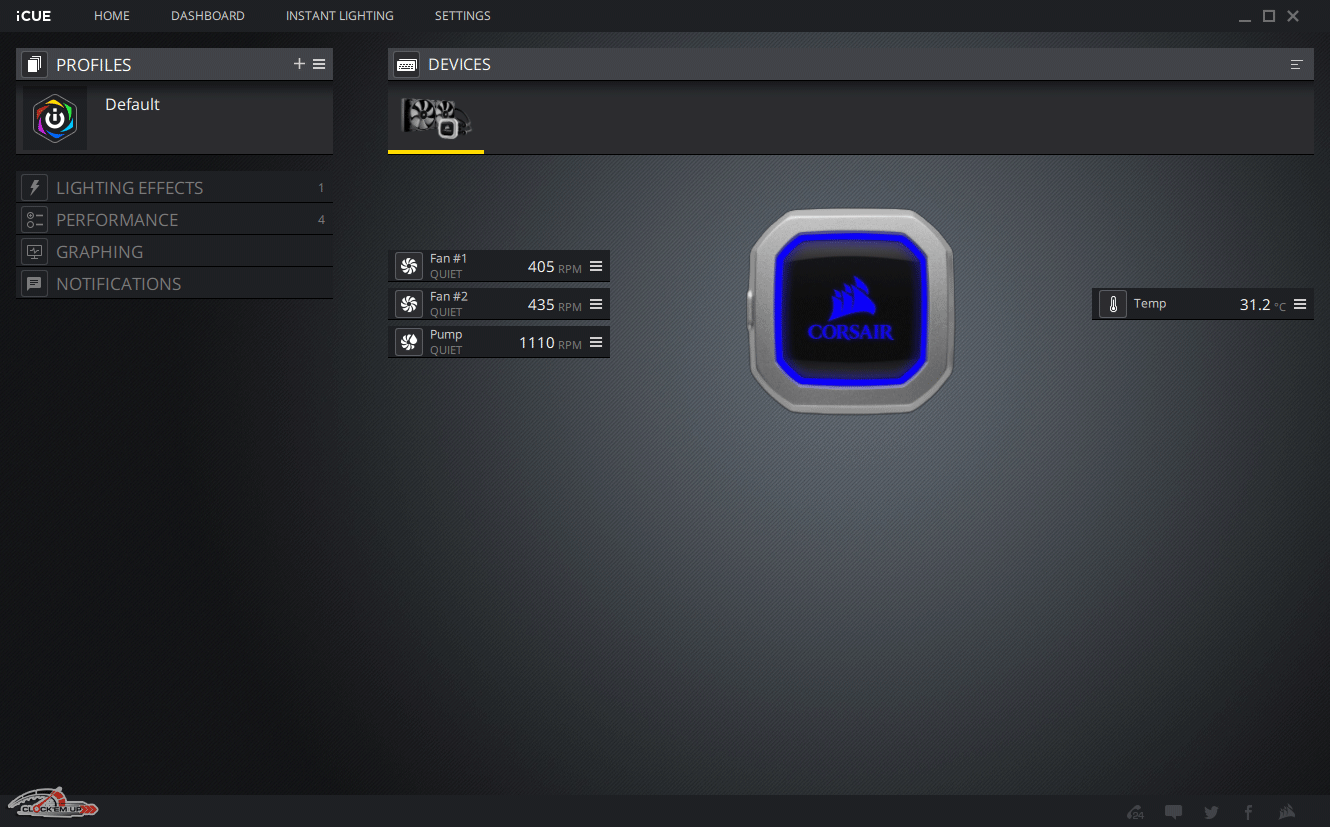
Task: Select the liquid cooler device thumbnail
Action: point(436,118)
